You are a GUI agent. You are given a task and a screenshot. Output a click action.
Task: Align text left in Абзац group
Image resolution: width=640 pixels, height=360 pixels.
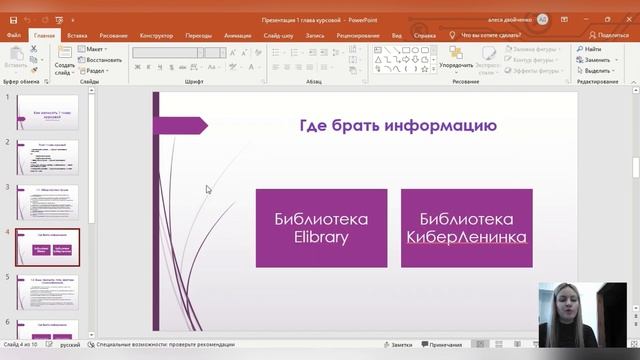(276, 67)
